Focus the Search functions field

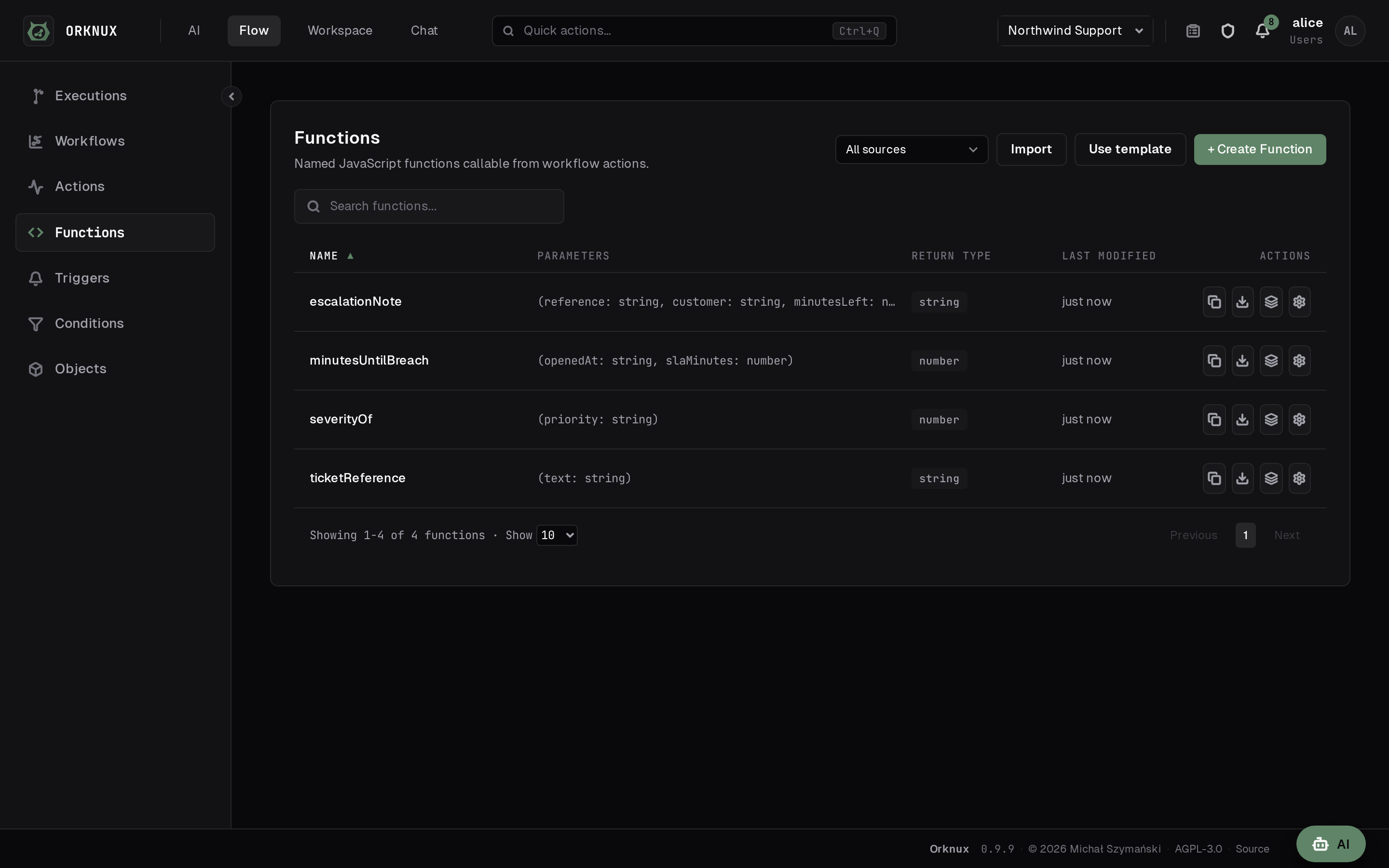click(x=429, y=206)
